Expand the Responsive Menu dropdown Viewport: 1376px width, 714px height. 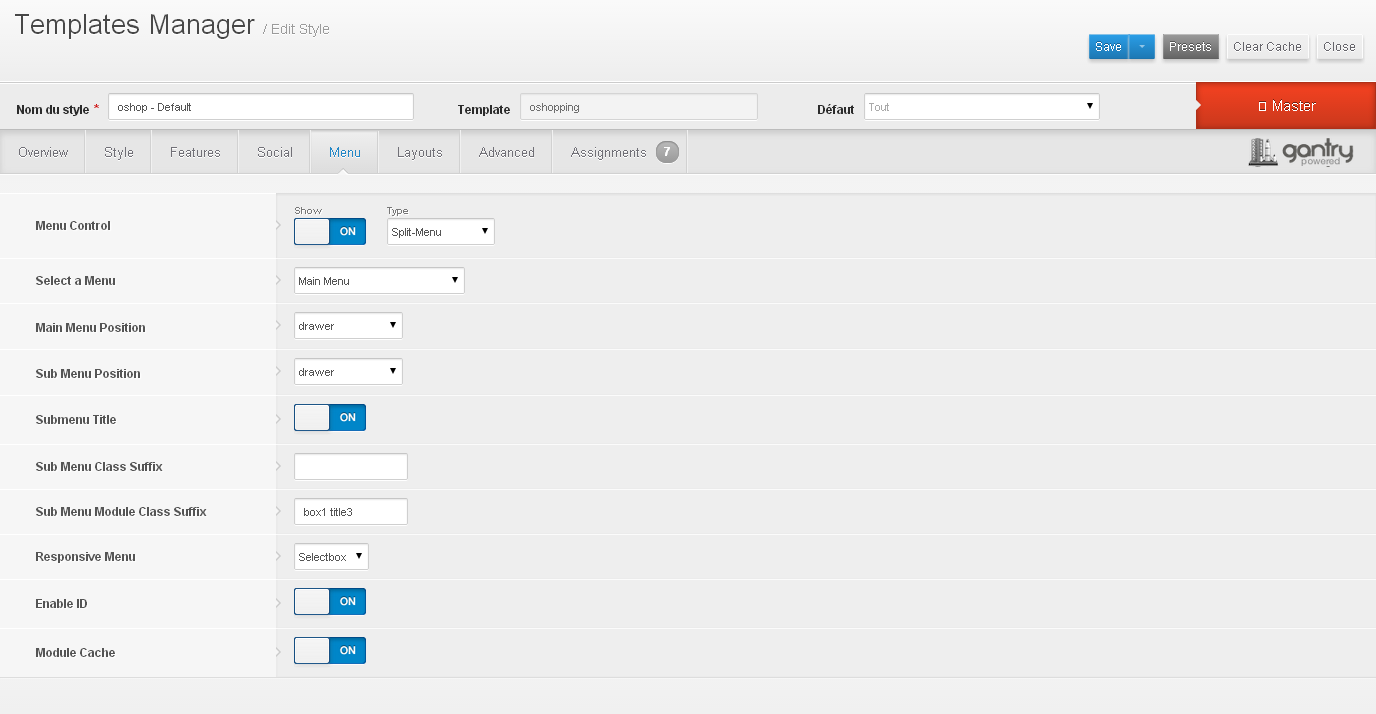click(331, 557)
